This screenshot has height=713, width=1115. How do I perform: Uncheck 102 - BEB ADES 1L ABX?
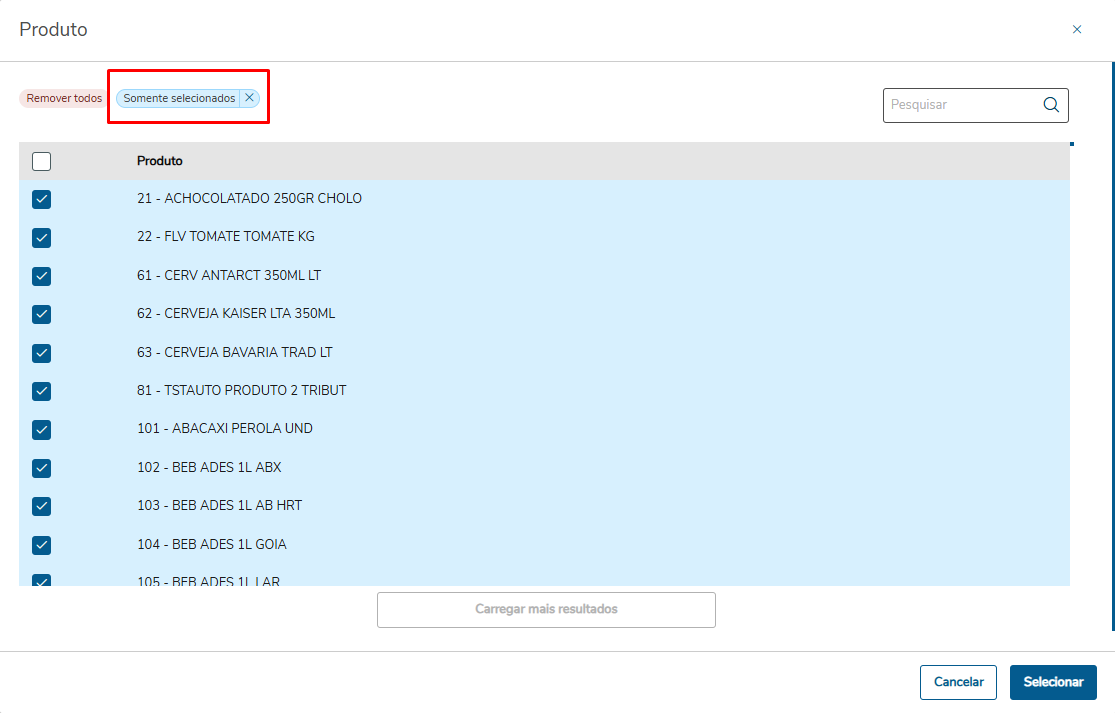tap(41, 468)
